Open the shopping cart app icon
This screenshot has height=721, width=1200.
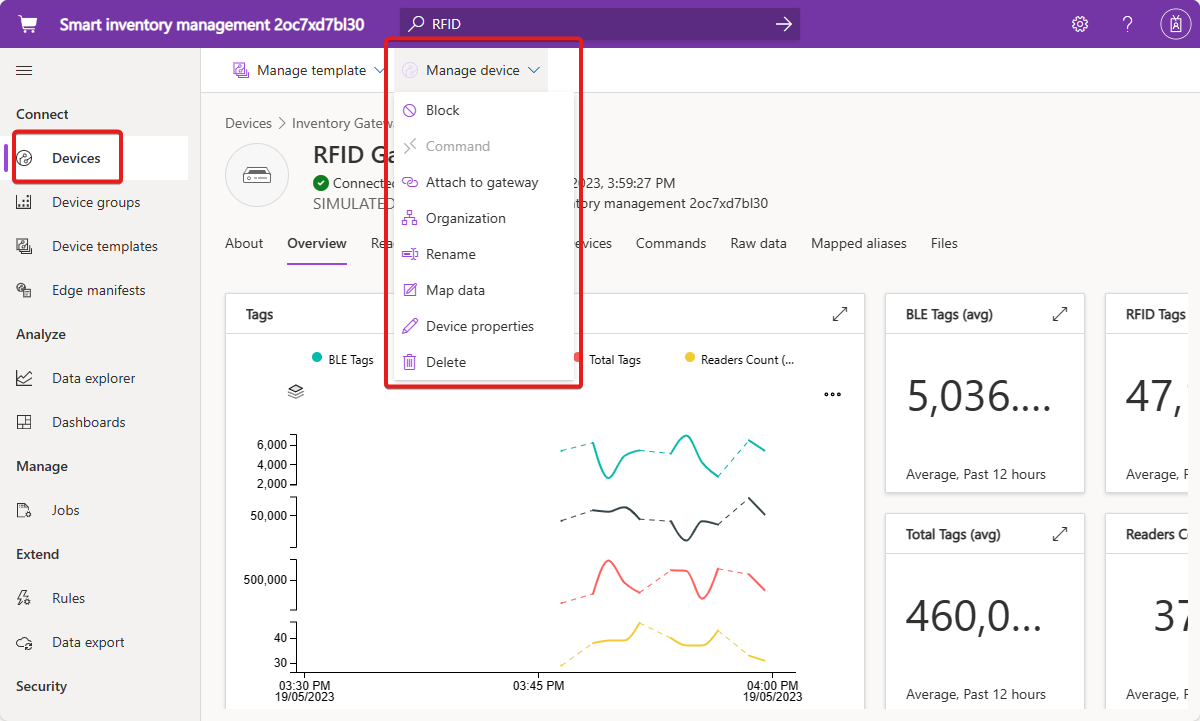pyautogui.click(x=28, y=24)
